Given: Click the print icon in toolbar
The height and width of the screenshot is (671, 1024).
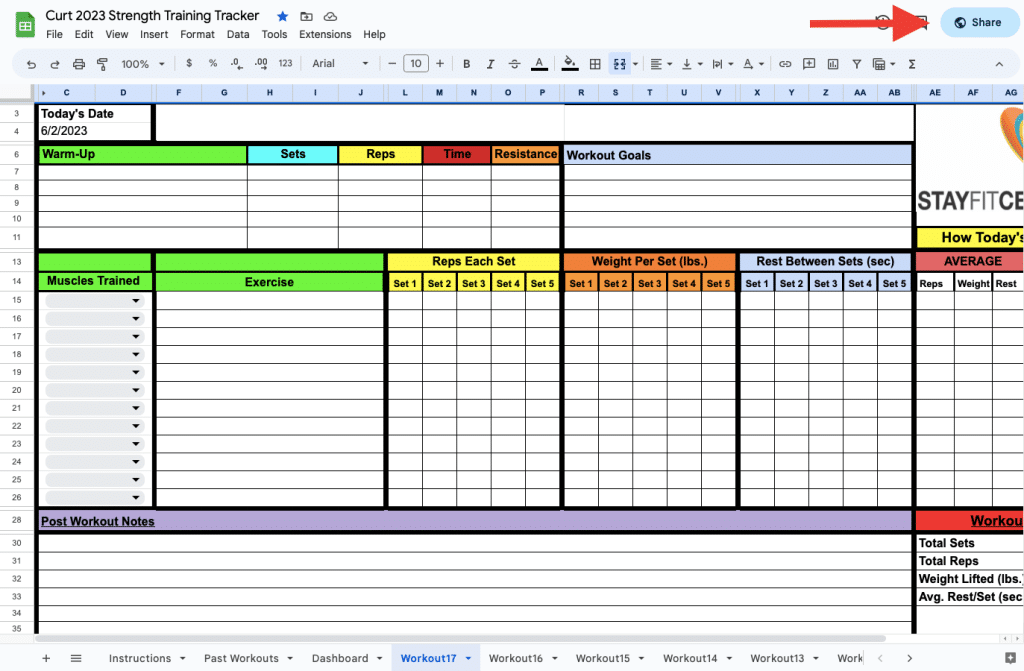Looking at the screenshot, I should tap(79, 64).
